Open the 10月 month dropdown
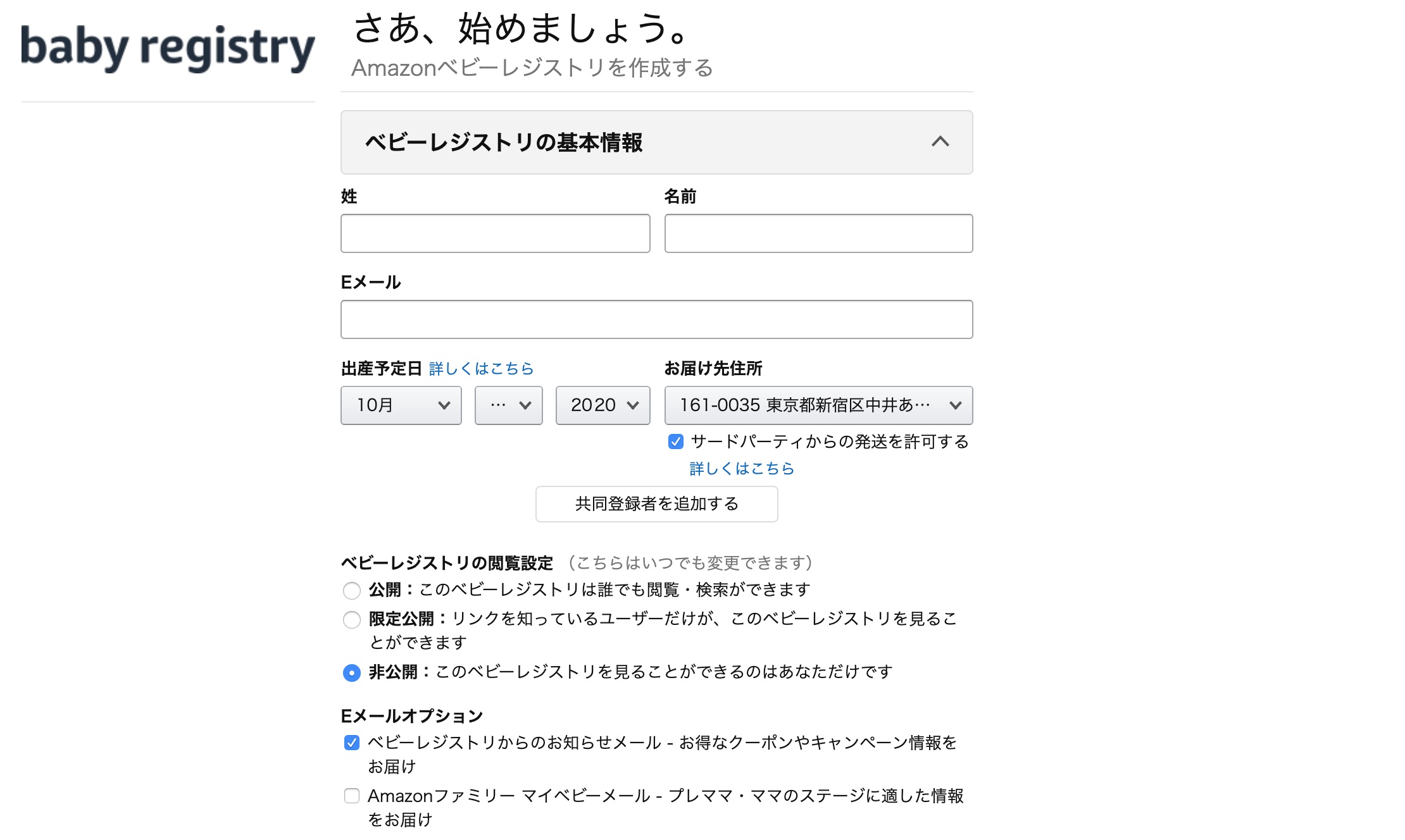The image size is (1405, 840). [x=401, y=405]
